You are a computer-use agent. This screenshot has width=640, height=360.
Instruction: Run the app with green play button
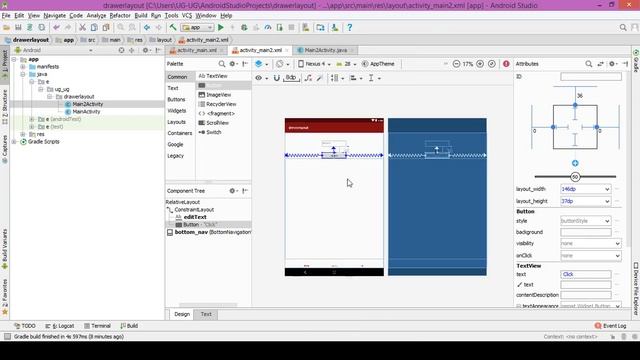221,28
